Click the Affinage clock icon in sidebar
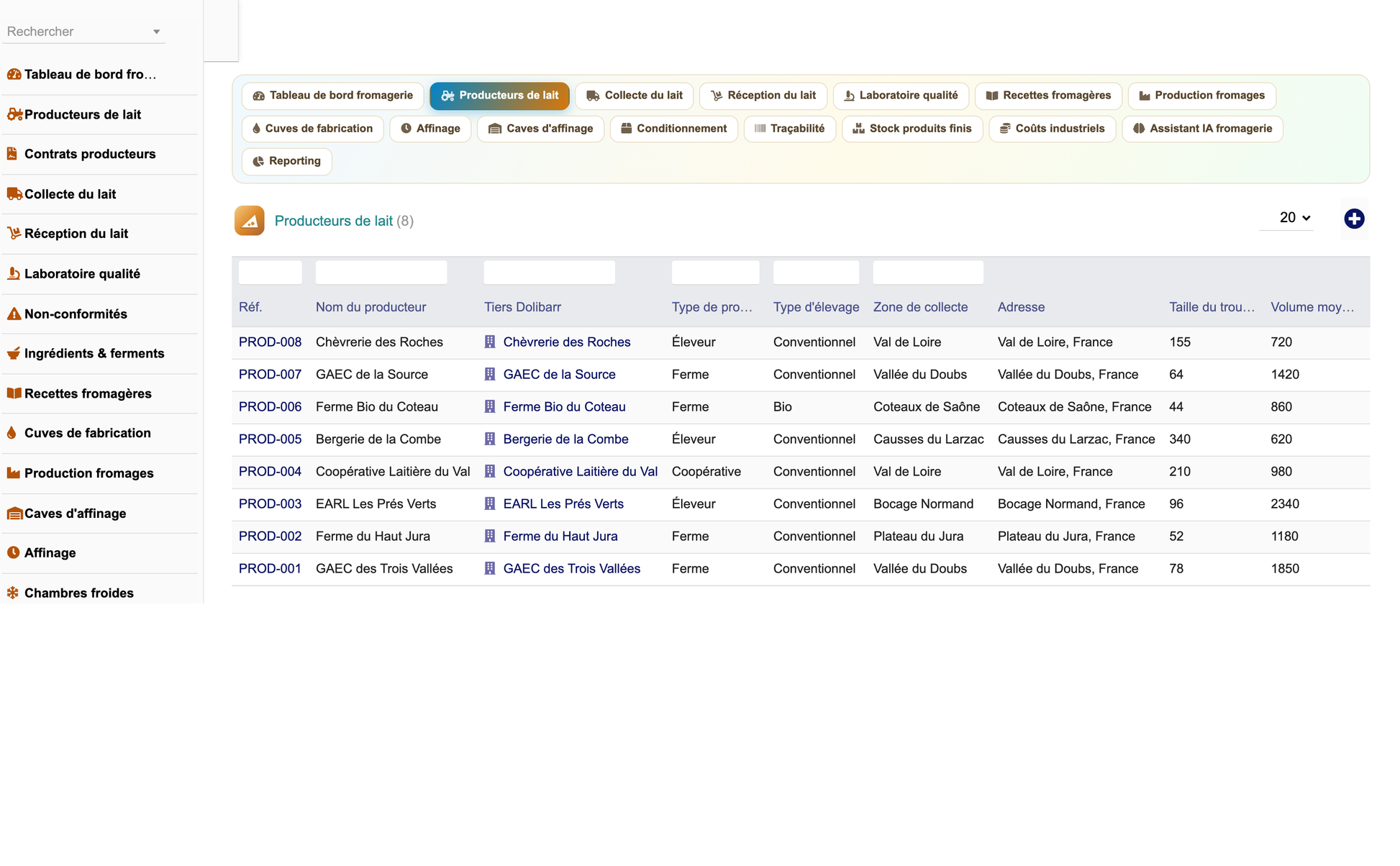Image resolution: width=1400 pixels, height=866 pixels. 13,552
